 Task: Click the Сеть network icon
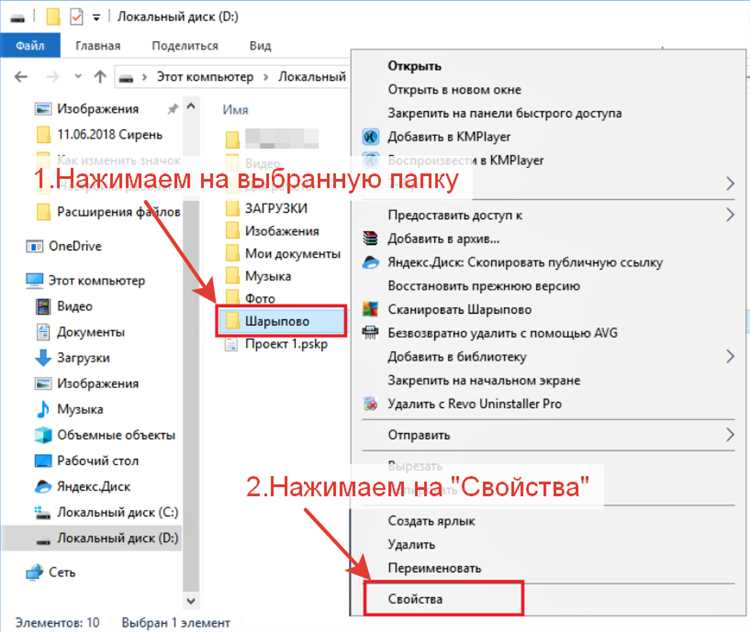pos(34,572)
